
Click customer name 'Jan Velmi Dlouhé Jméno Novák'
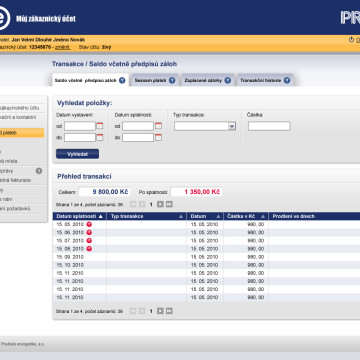pyautogui.click(x=48, y=40)
